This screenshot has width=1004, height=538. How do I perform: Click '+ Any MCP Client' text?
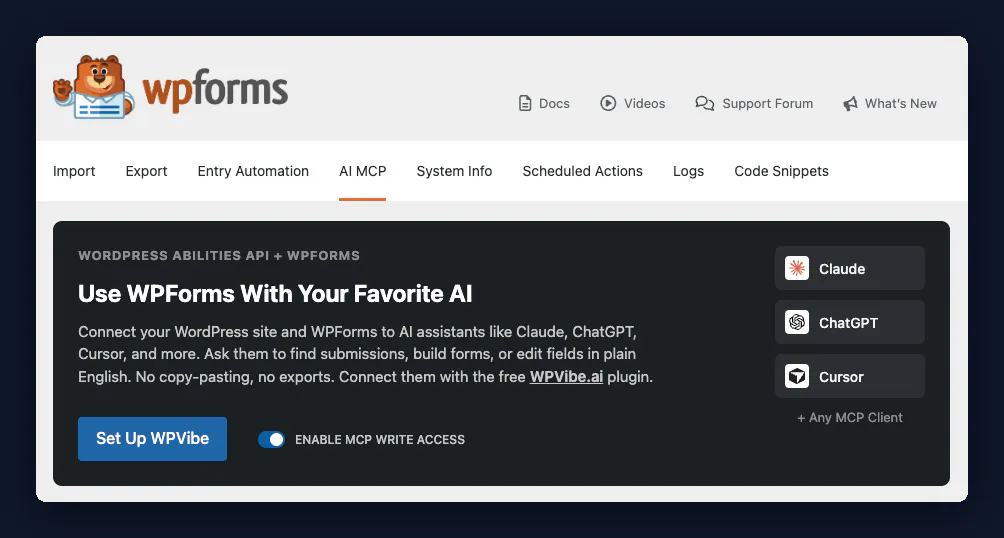(x=850, y=418)
